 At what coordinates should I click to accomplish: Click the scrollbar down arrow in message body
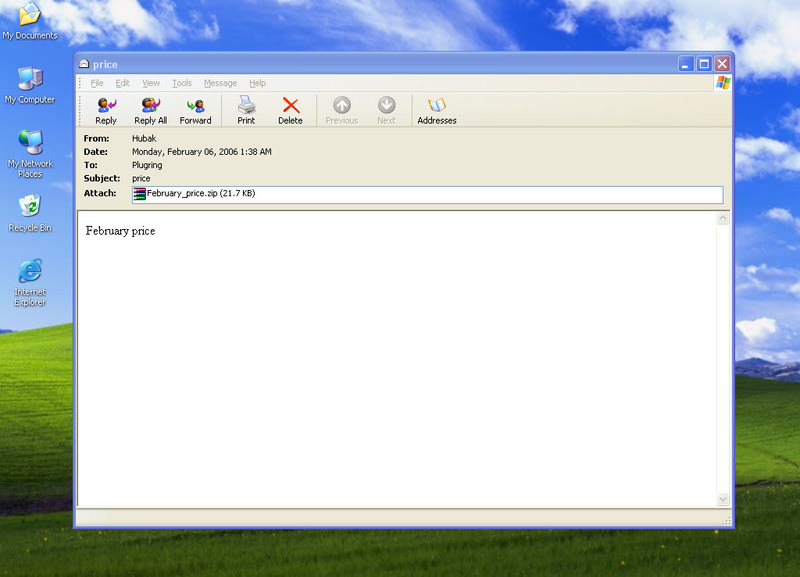click(x=723, y=499)
